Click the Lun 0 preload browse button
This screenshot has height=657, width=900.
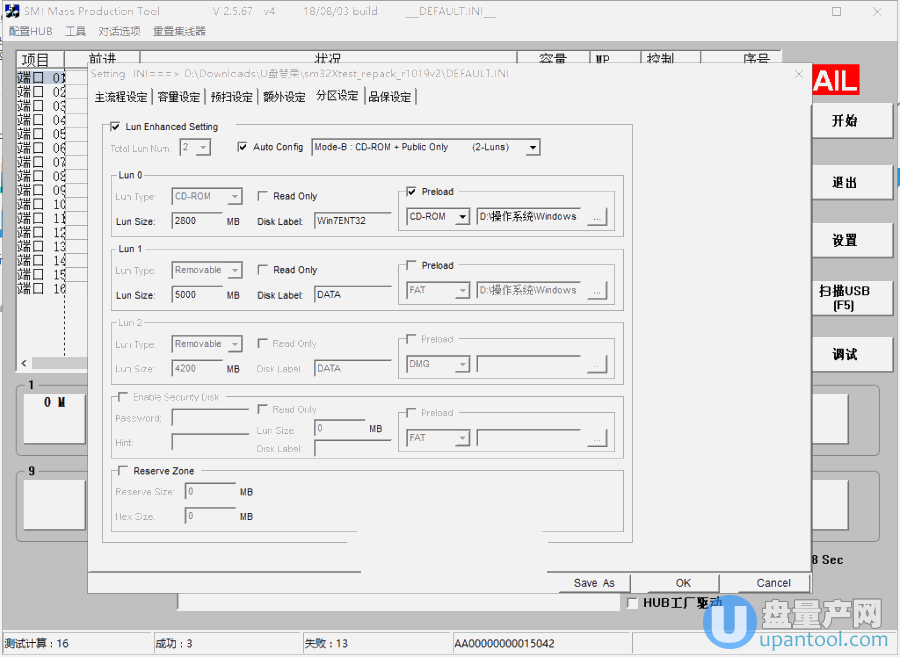(597, 217)
